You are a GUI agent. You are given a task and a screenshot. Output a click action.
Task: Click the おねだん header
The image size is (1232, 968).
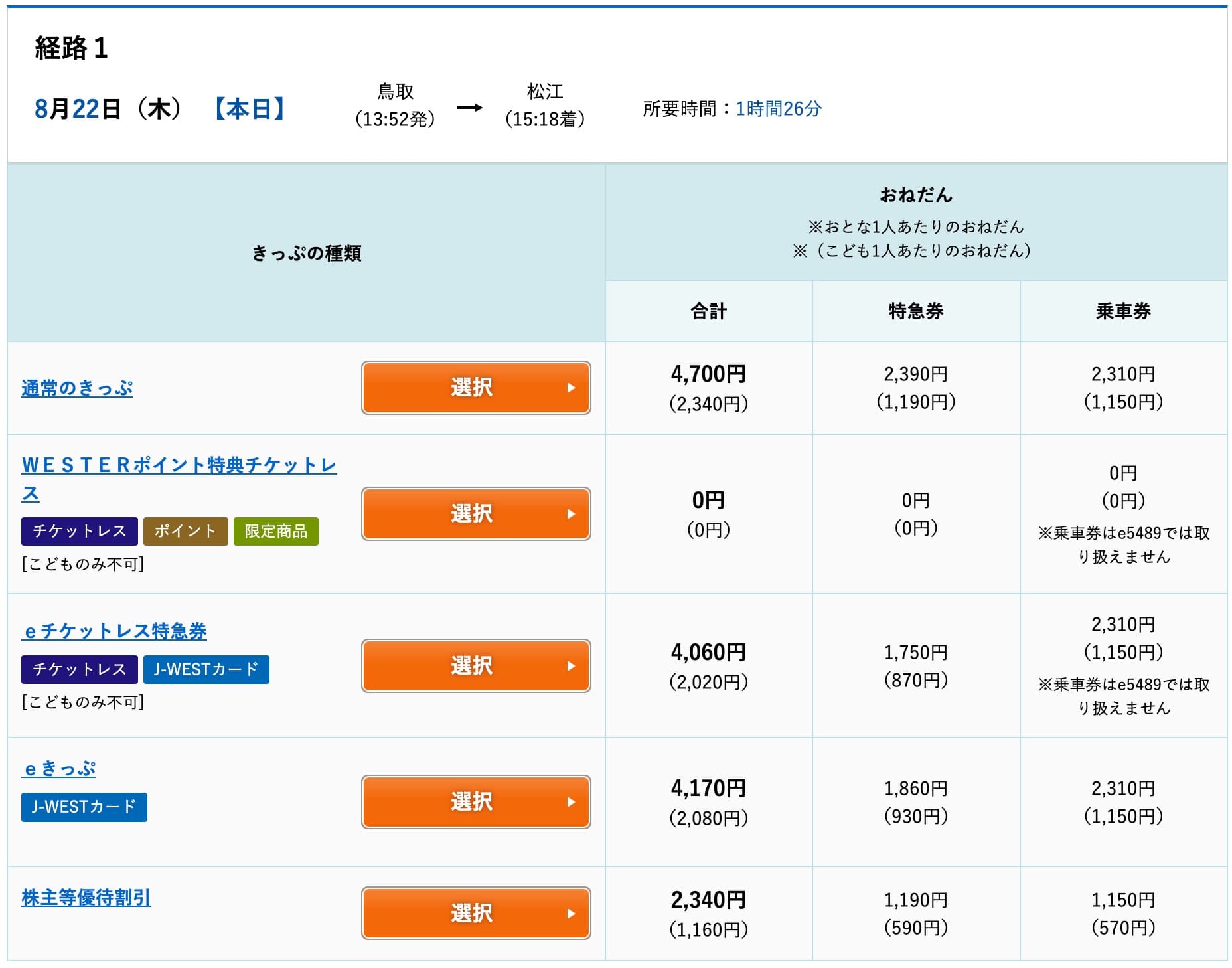click(x=916, y=195)
